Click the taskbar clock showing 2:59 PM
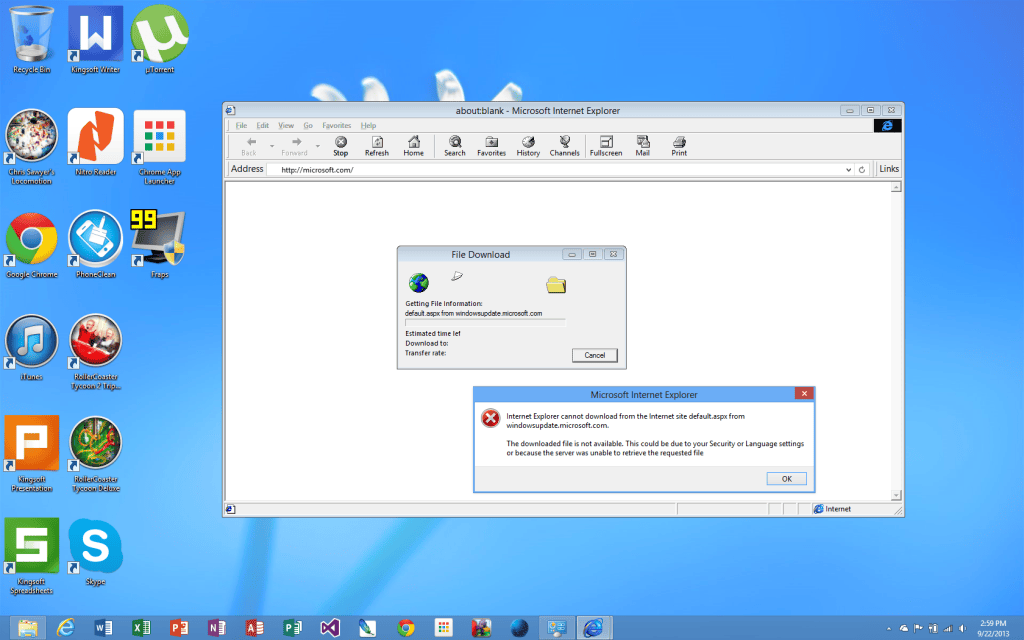Image resolution: width=1024 pixels, height=640 pixels. [x=993, y=628]
